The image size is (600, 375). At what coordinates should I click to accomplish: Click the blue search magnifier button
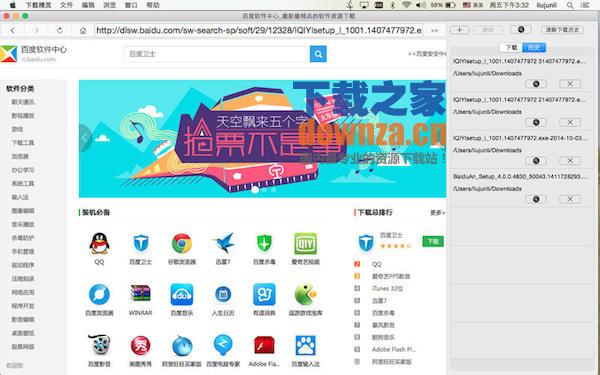(x=318, y=54)
